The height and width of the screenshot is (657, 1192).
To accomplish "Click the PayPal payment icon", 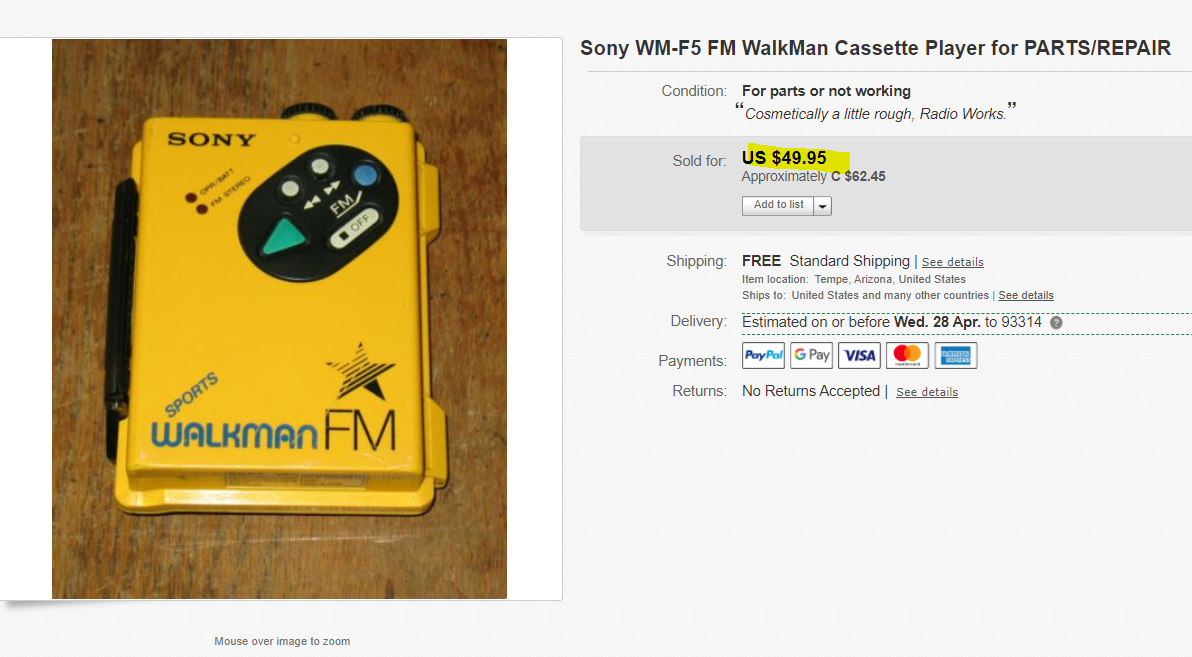I will pyautogui.click(x=763, y=355).
